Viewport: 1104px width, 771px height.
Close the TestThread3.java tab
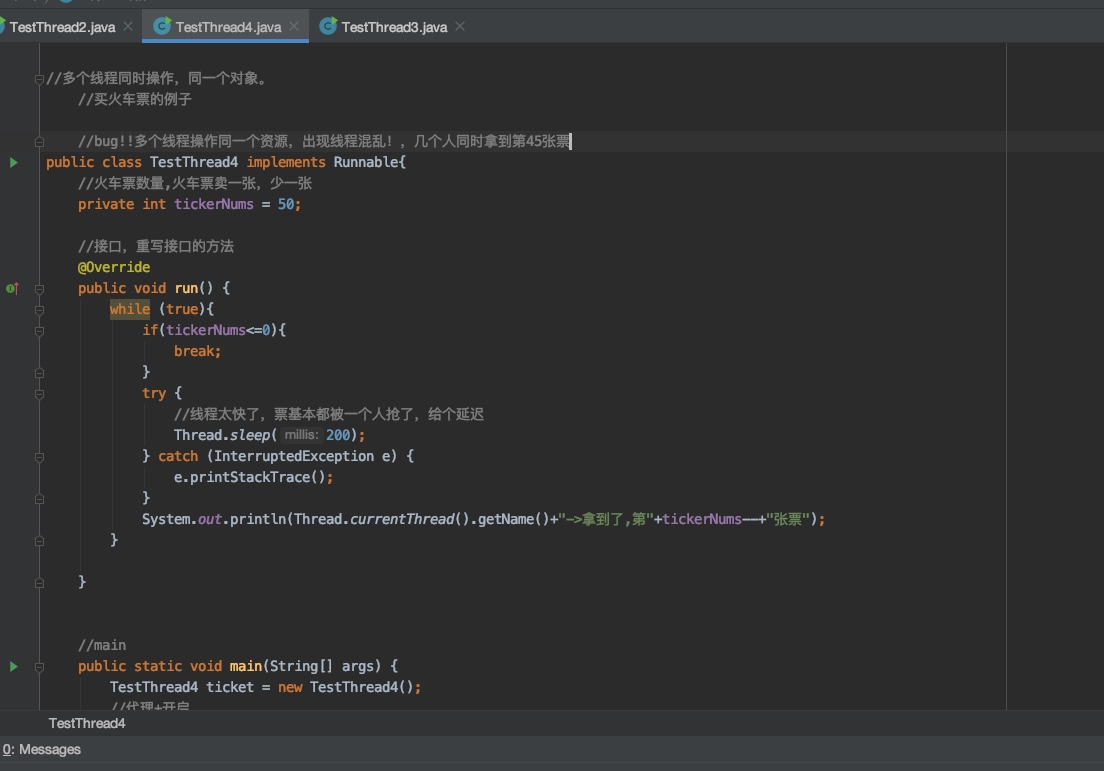460,26
